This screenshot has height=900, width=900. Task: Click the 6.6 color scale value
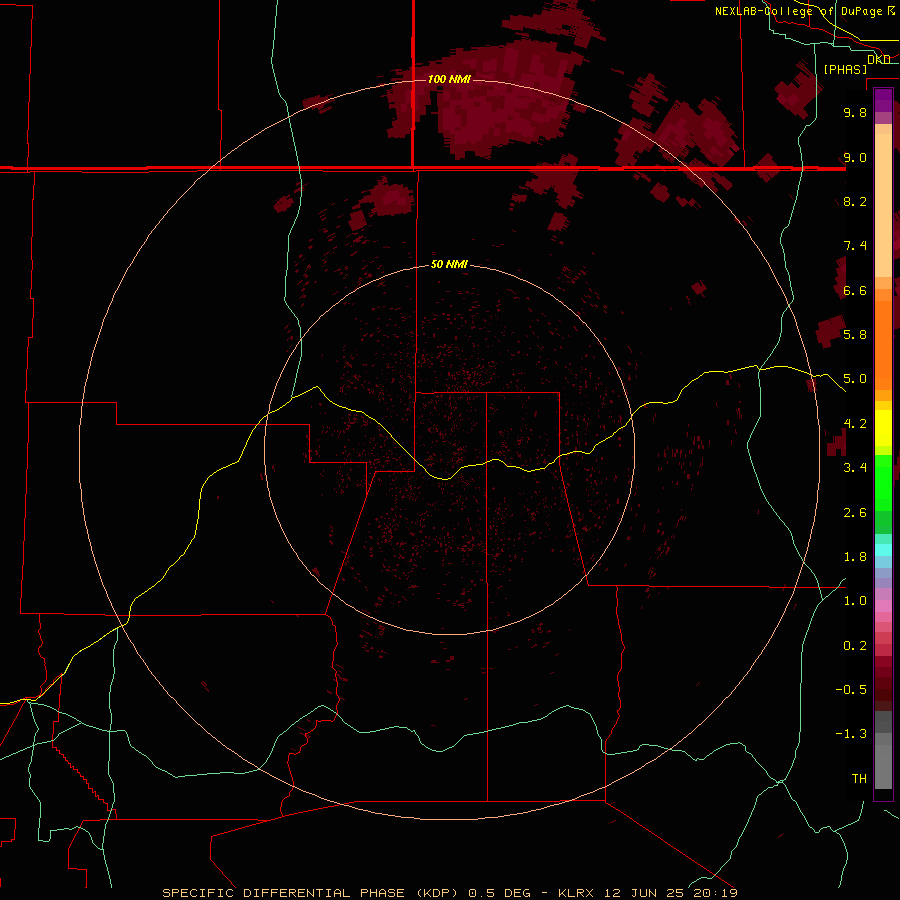tap(855, 290)
